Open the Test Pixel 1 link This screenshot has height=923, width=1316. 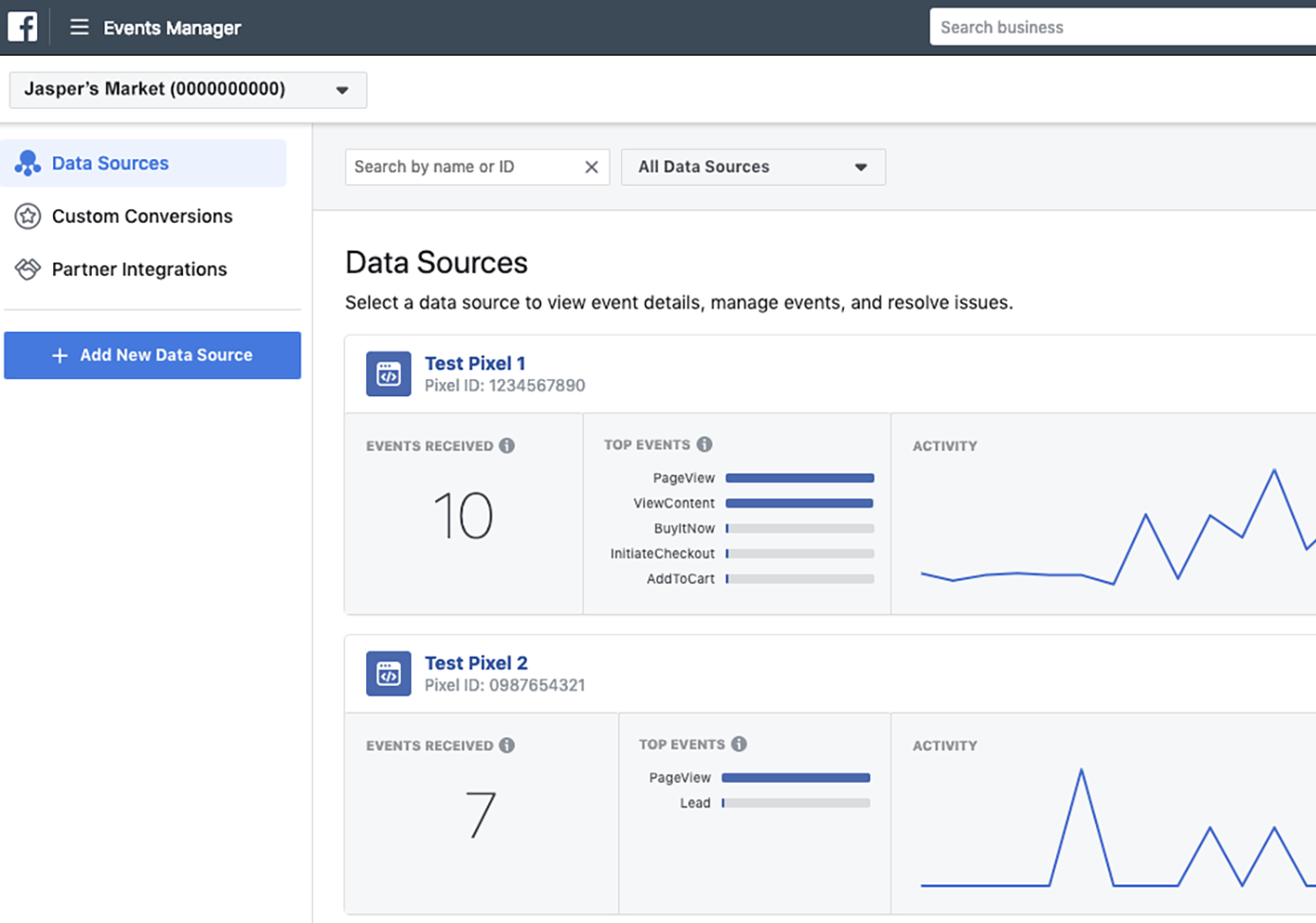pyautogui.click(x=475, y=363)
